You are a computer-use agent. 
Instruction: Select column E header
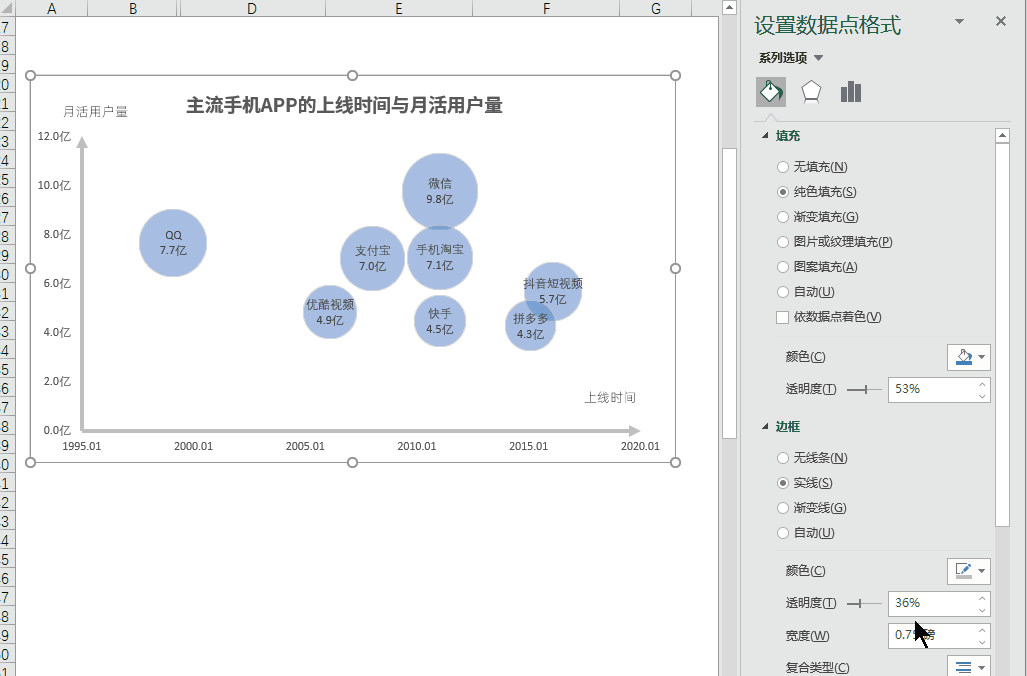(x=398, y=8)
